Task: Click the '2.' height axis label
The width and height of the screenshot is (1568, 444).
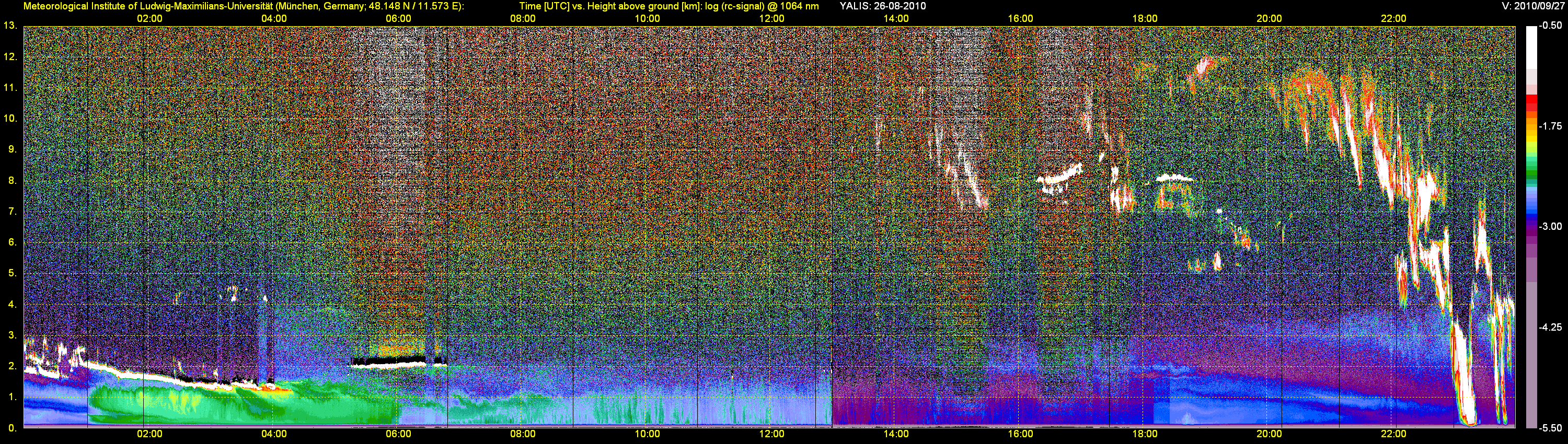Action: tap(12, 366)
